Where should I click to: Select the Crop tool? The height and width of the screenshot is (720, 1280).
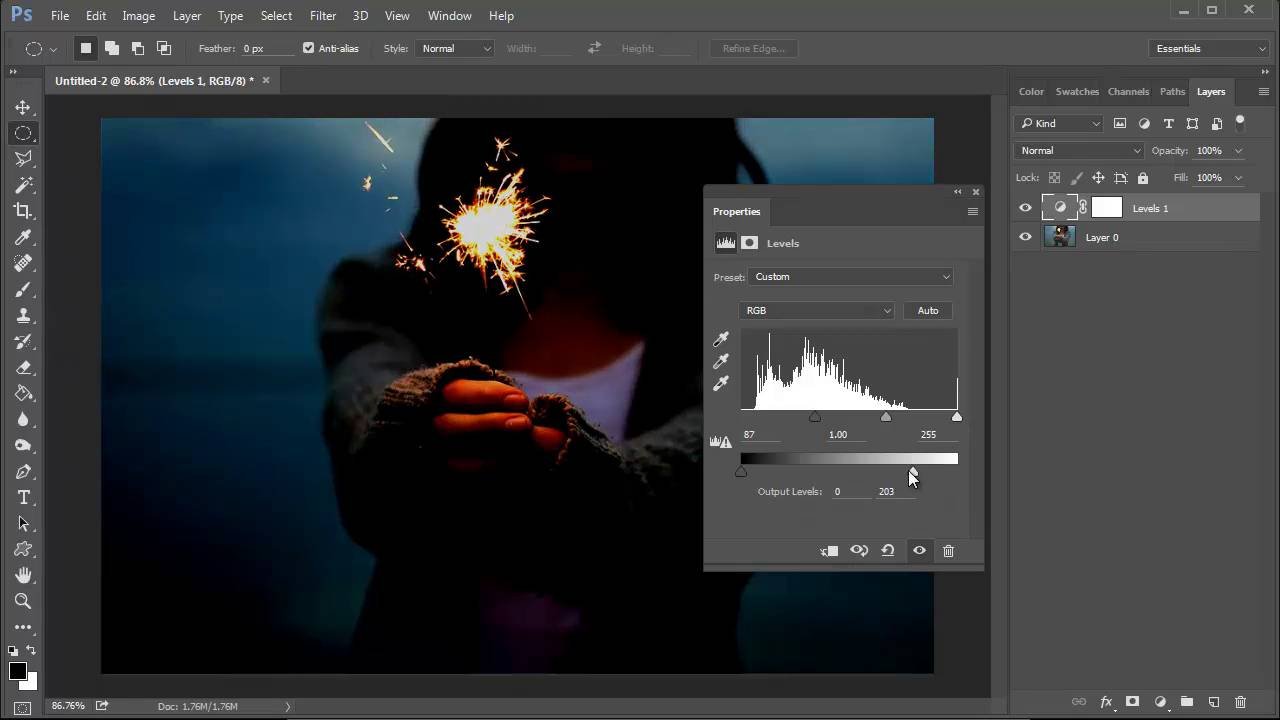point(23,211)
